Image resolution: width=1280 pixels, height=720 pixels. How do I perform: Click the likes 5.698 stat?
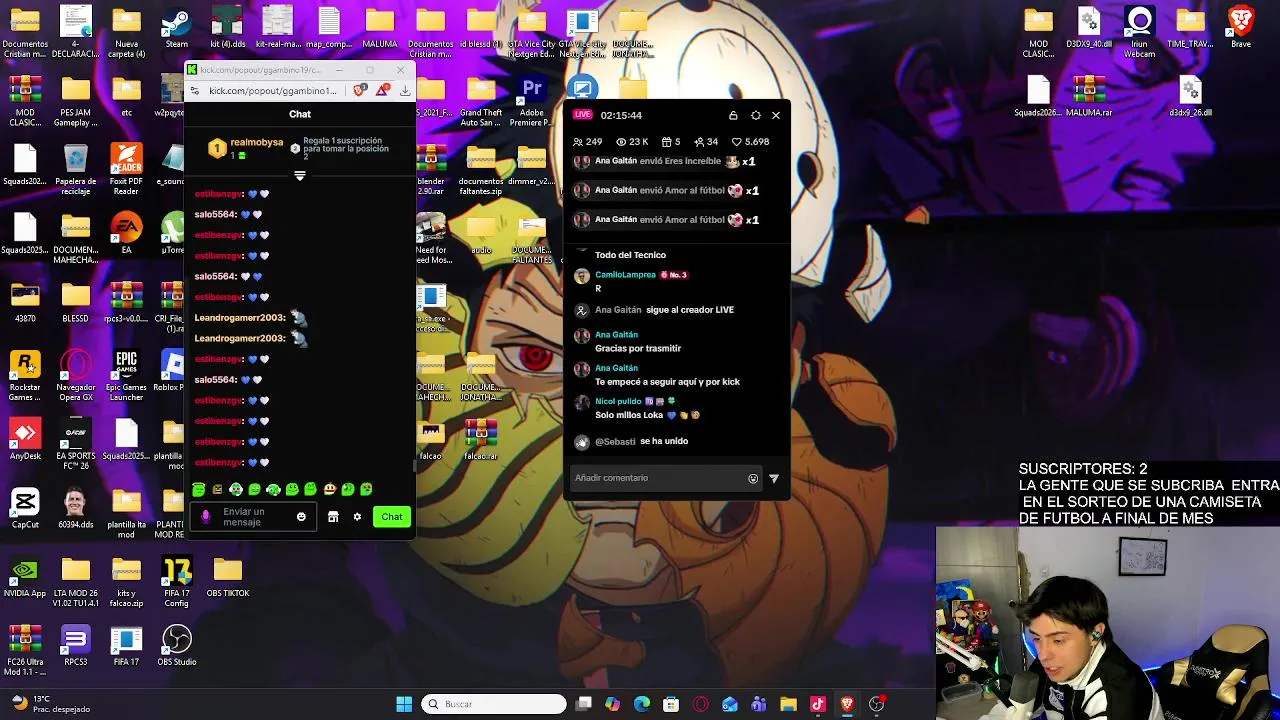point(750,142)
